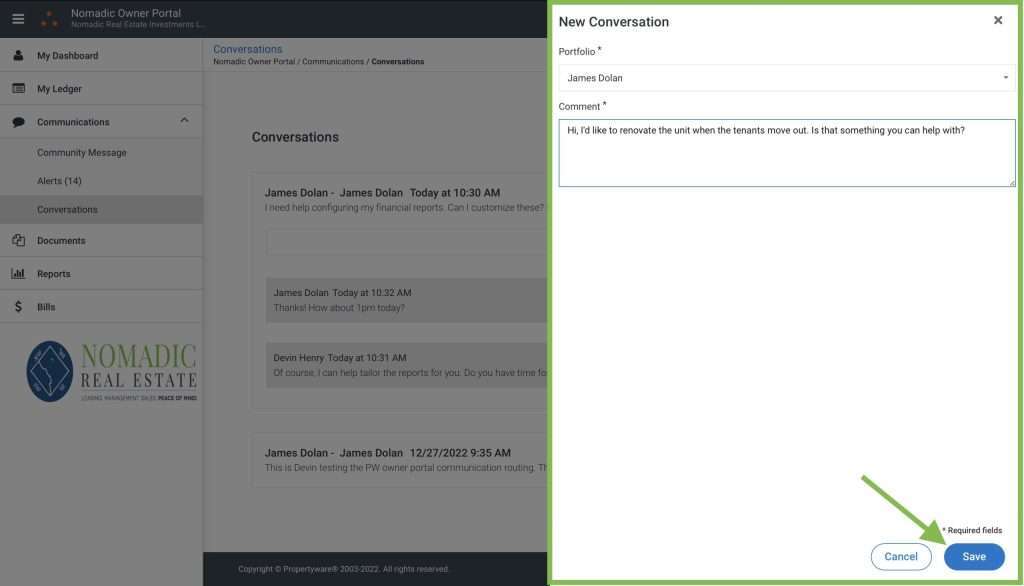1024x586 pixels.
Task: Click the My Ledger icon
Action: click(18, 89)
